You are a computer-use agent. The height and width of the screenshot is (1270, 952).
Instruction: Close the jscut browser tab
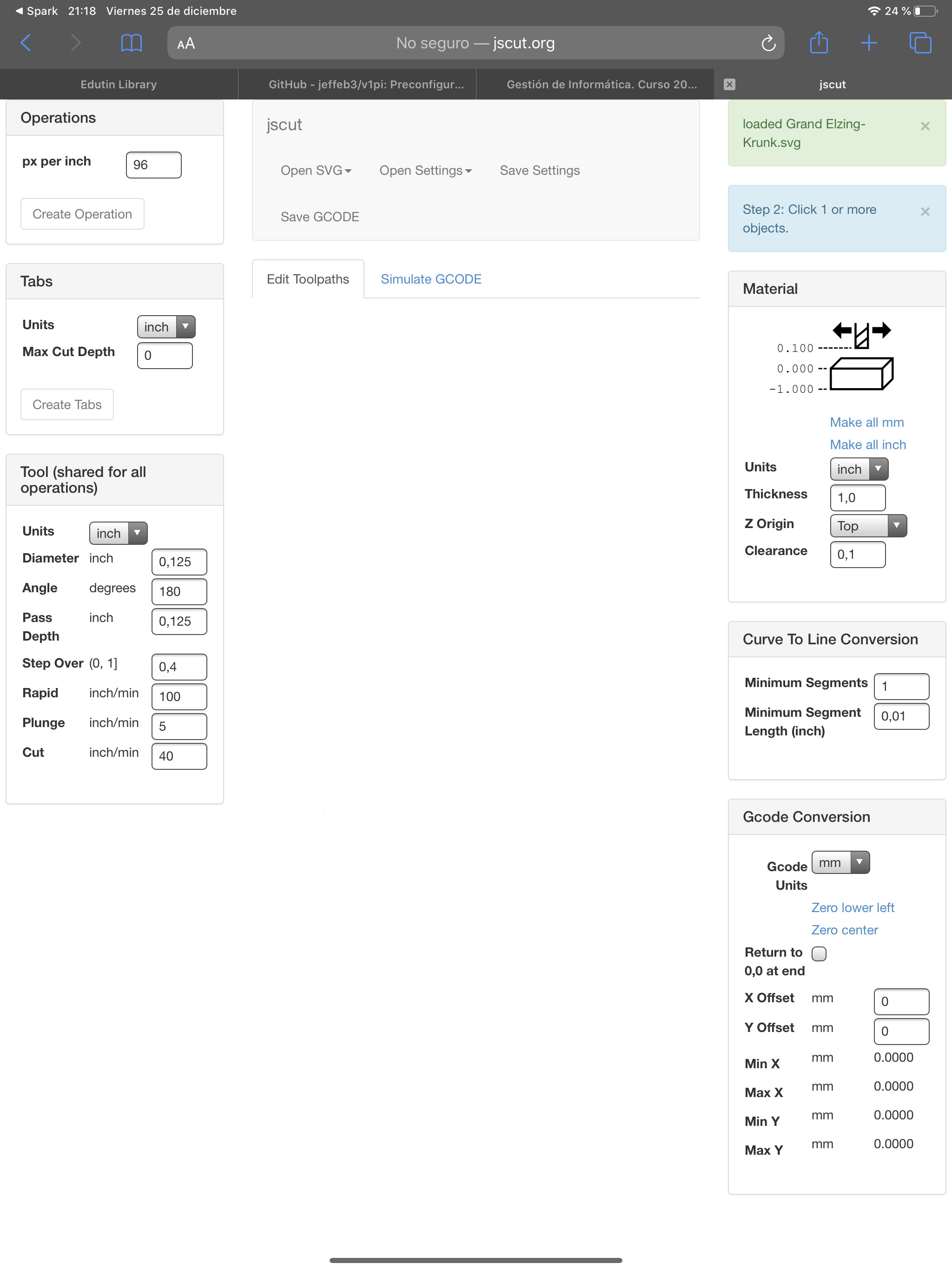tap(729, 85)
